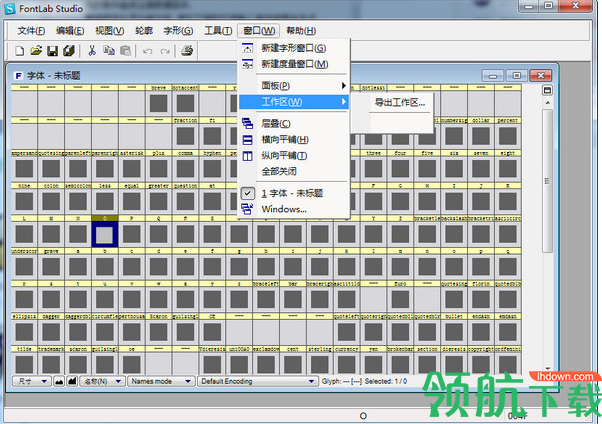Click the Undo arrow icon

[x=148, y=51]
